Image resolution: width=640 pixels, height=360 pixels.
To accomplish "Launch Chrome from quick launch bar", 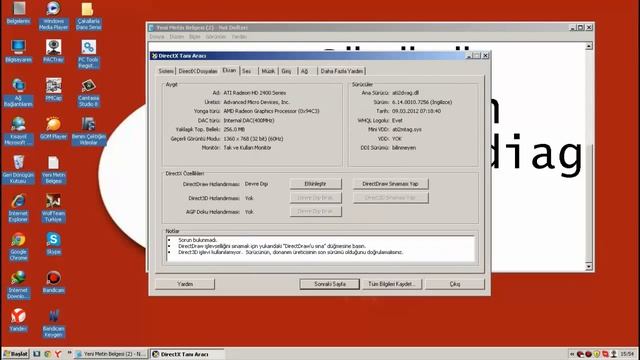I will (47, 354).
